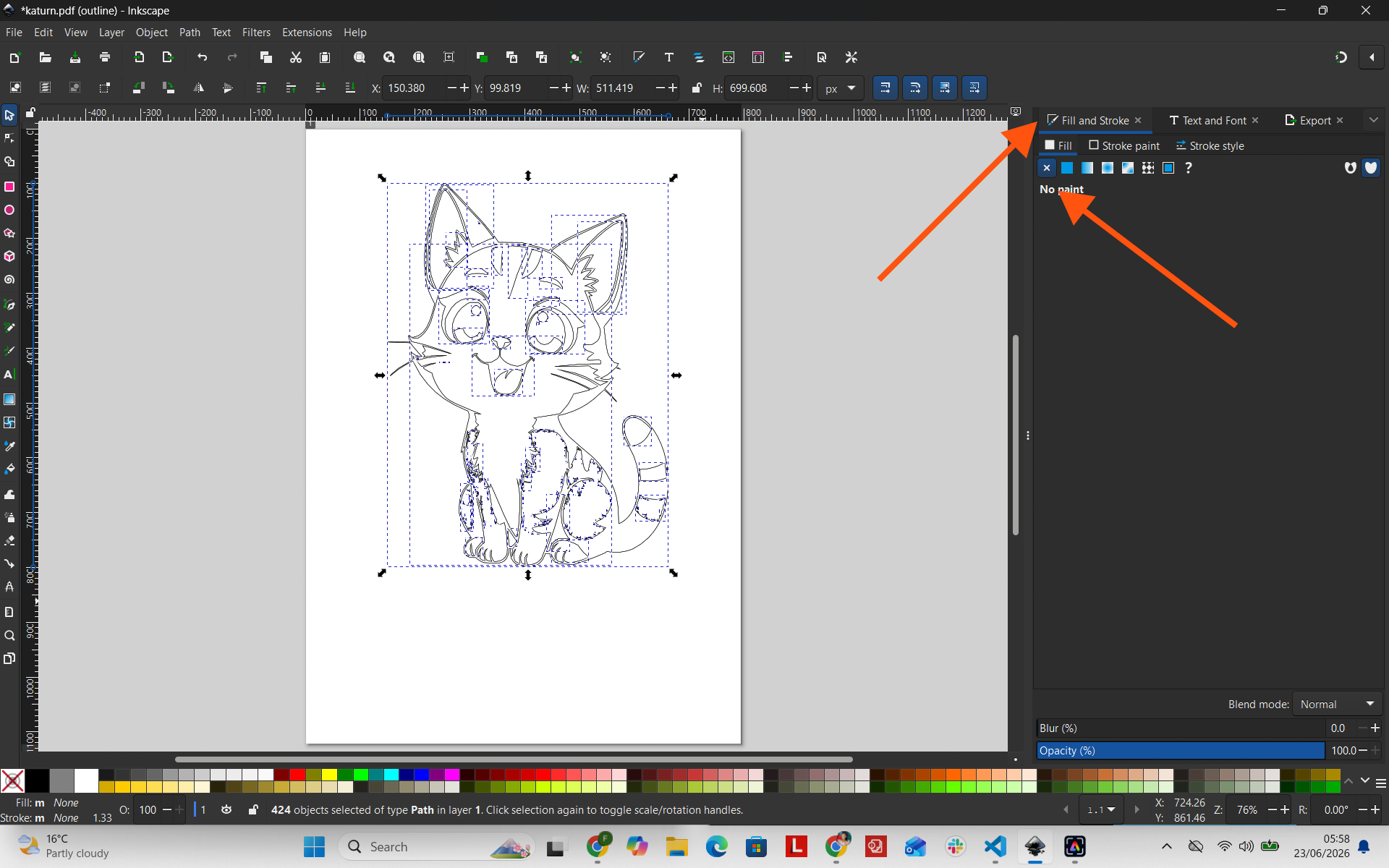The height and width of the screenshot is (868, 1389).
Task: Click the Opacity (%) slider bar
Action: (1181, 750)
